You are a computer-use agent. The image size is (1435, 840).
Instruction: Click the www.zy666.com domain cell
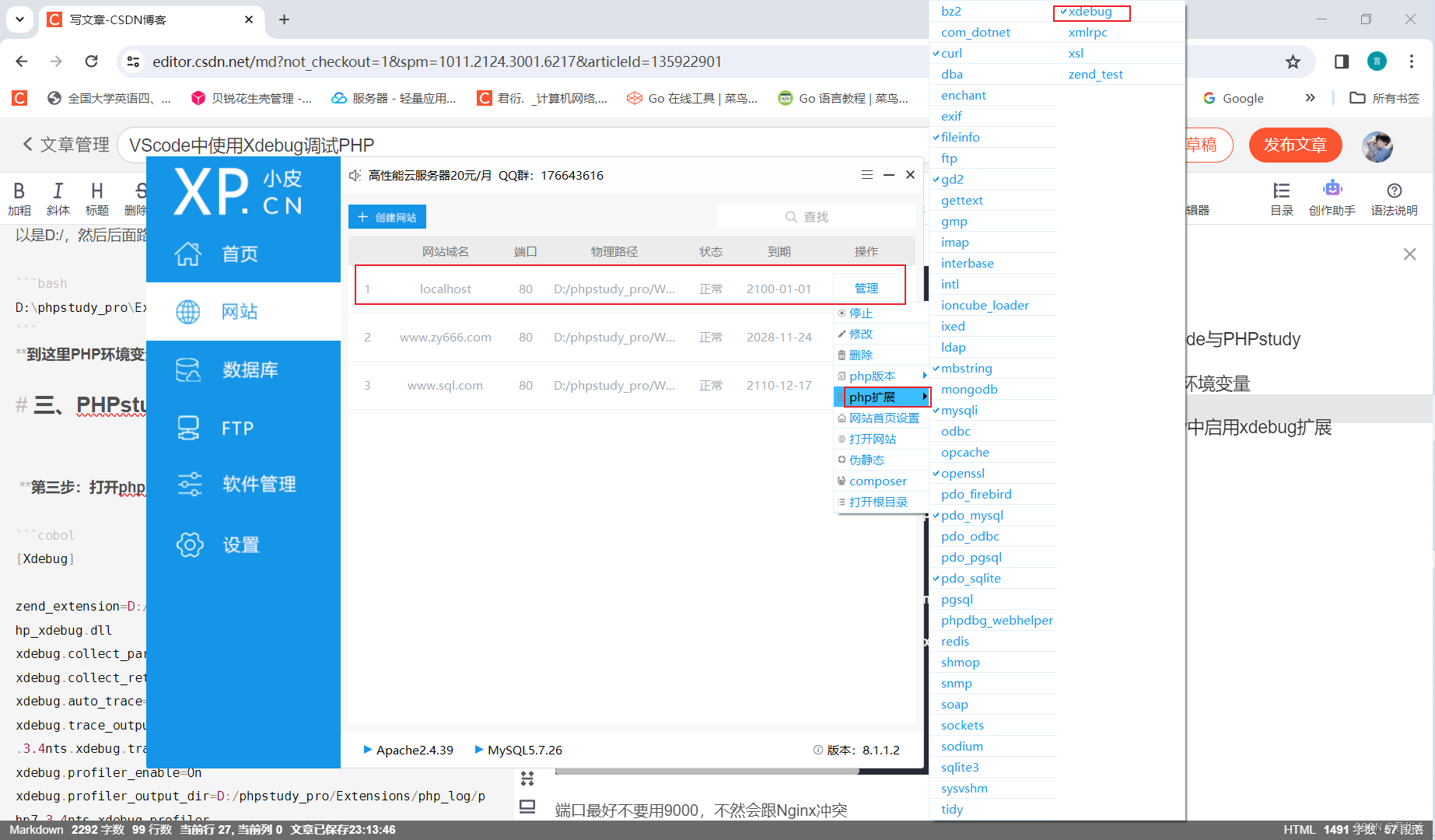[x=446, y=337]
